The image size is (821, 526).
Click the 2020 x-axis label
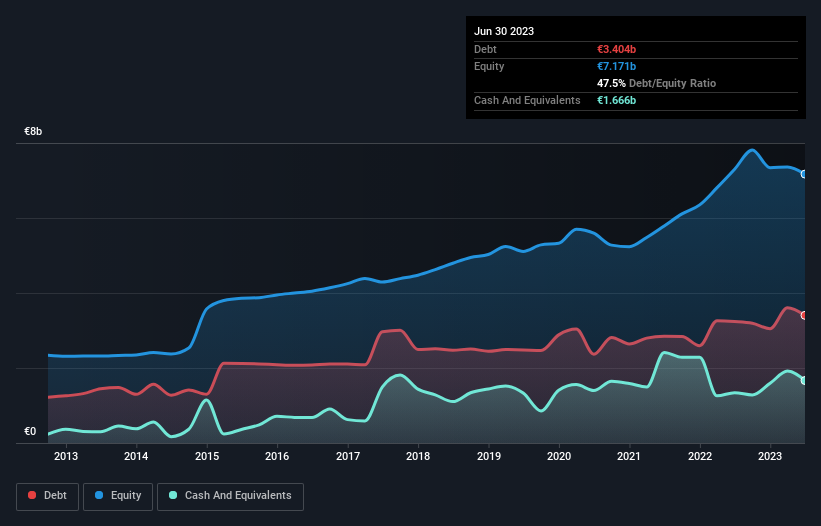pyautogui.click(x=559, y=456)
